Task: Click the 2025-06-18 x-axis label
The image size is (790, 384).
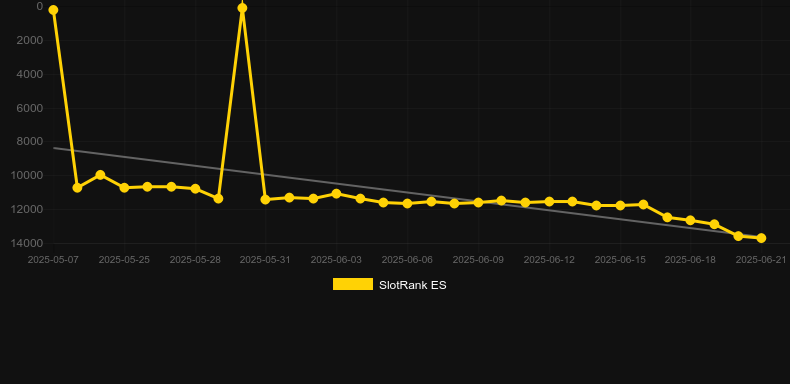Action: (x=690, y=260)
